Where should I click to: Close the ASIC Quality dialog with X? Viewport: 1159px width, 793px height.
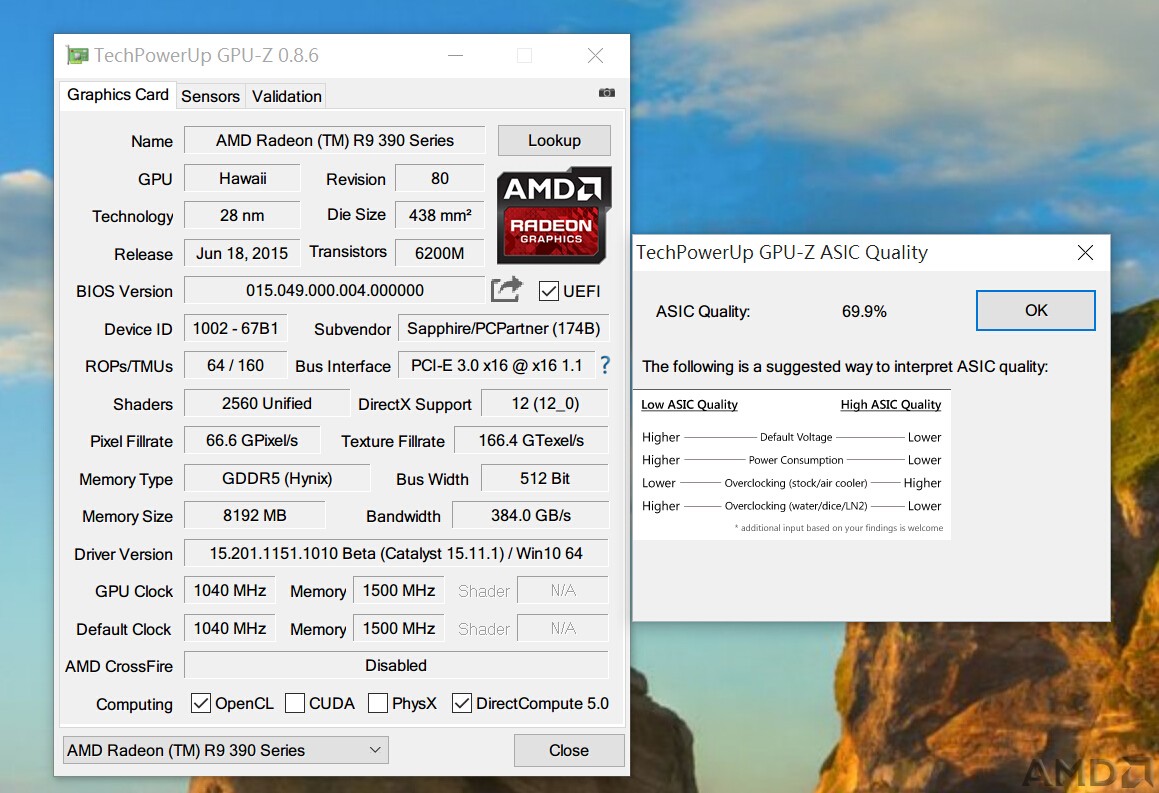click(1085, 253)
